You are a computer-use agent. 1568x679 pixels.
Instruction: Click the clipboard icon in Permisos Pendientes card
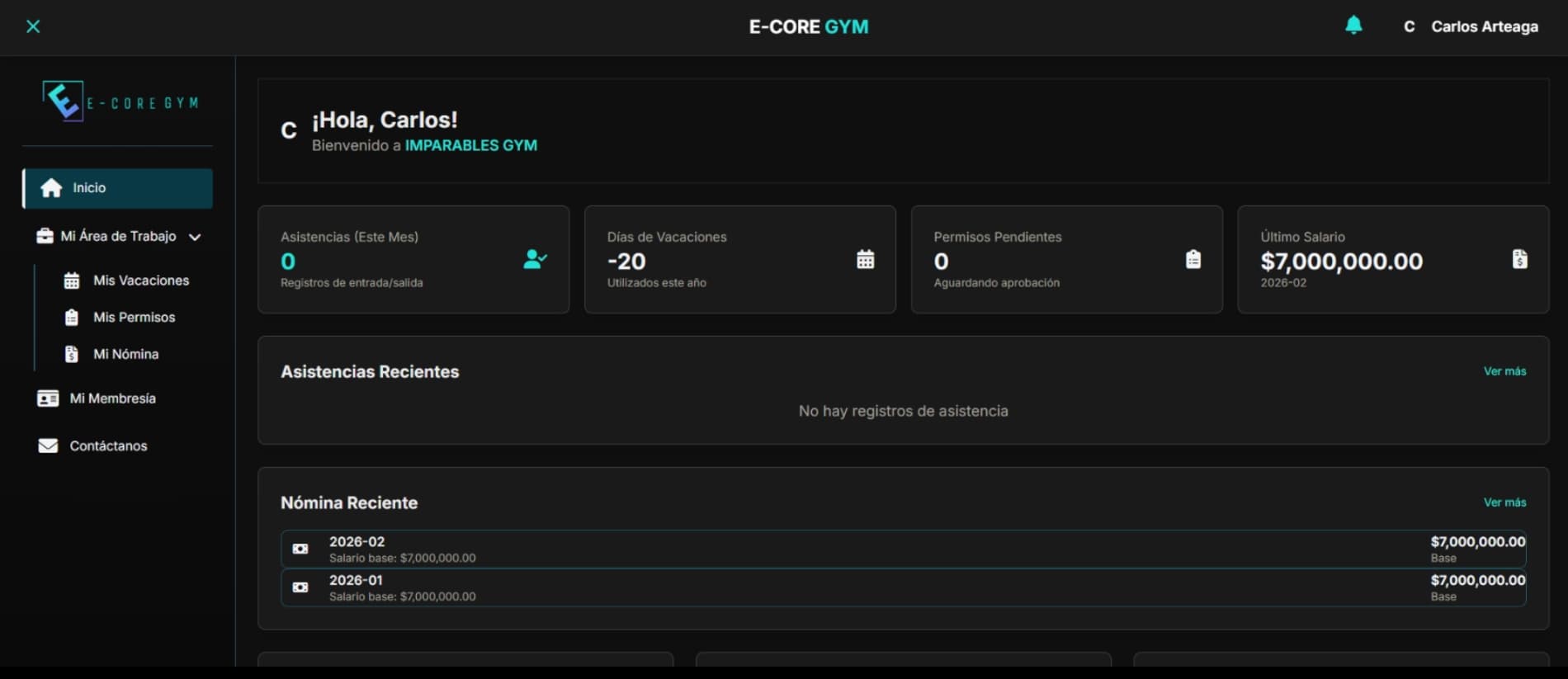(1193, 259)
